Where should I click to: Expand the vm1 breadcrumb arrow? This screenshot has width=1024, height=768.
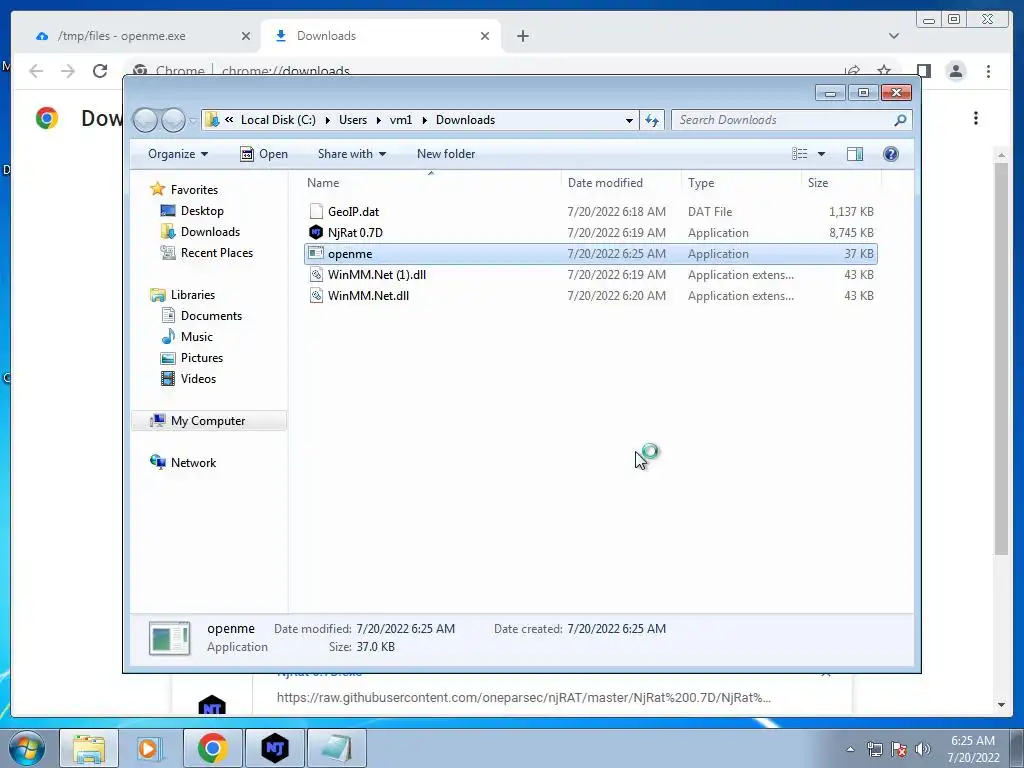pyautogui.click(x=424, y=120)
